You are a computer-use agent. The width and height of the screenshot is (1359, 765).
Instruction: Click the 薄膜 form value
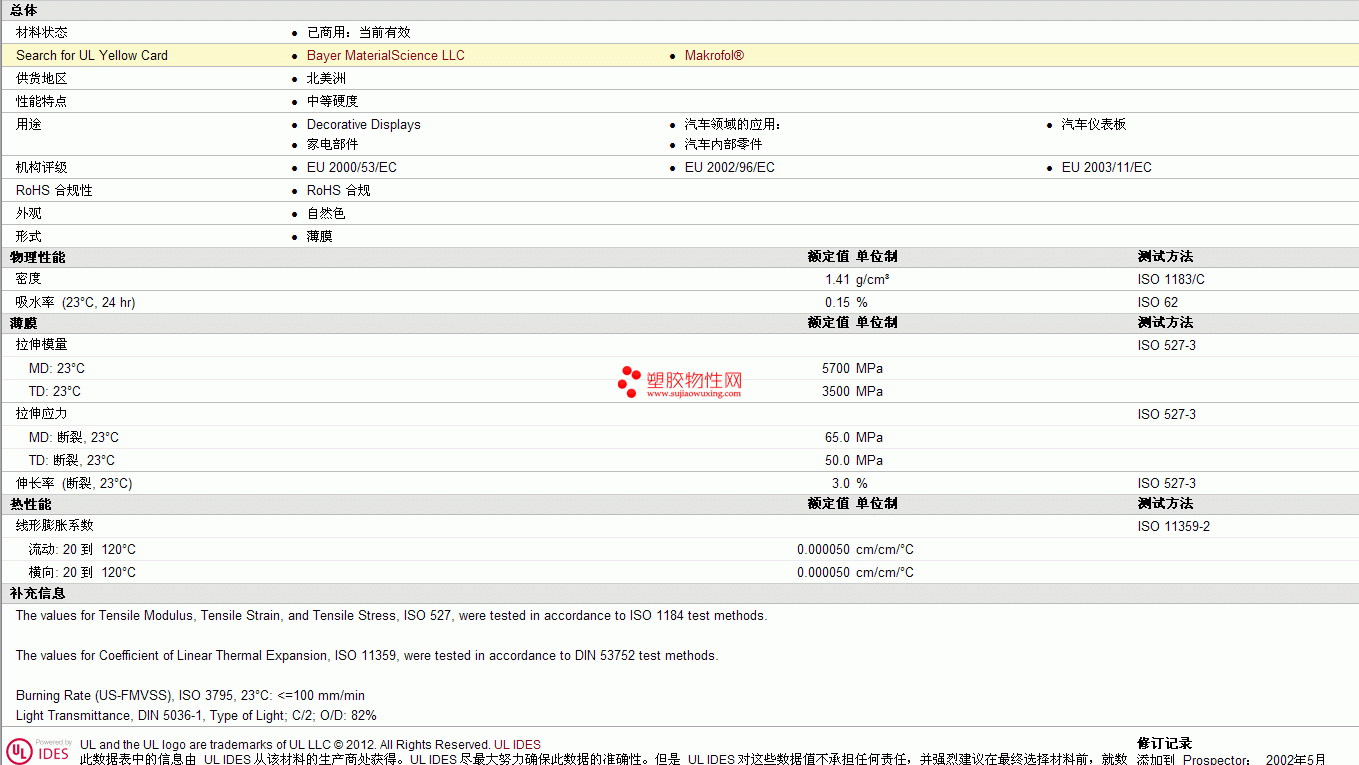coord(320,236)
